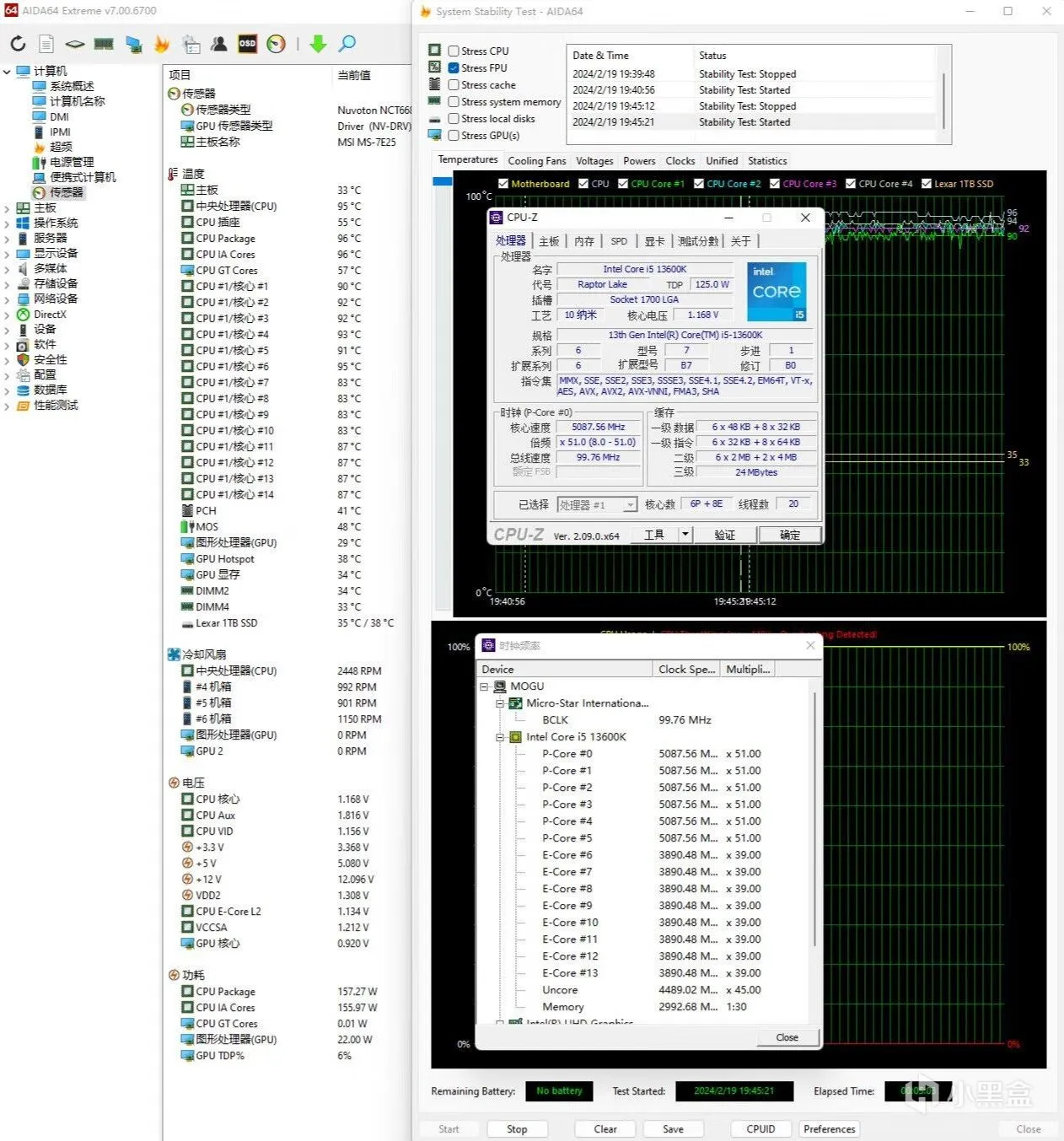1064x1141 pixels.
Task: Click the Save button
Action: click(673, 1129)
